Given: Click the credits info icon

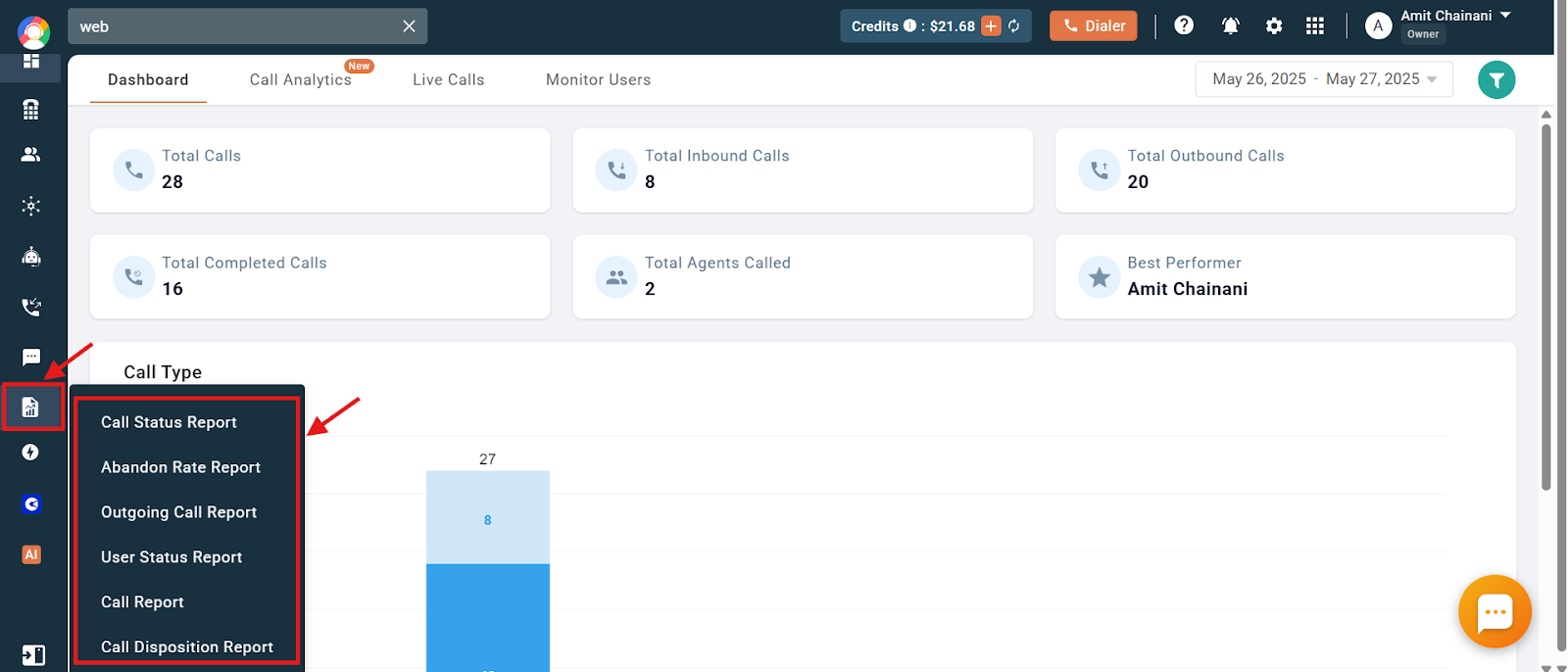Looking at the screenshot, I should click(909, 26).
